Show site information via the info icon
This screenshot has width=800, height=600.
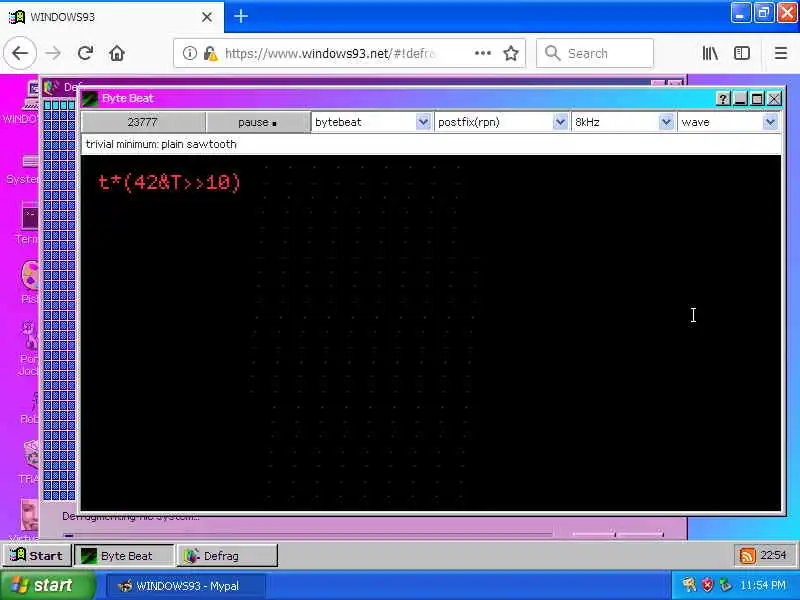190,53
